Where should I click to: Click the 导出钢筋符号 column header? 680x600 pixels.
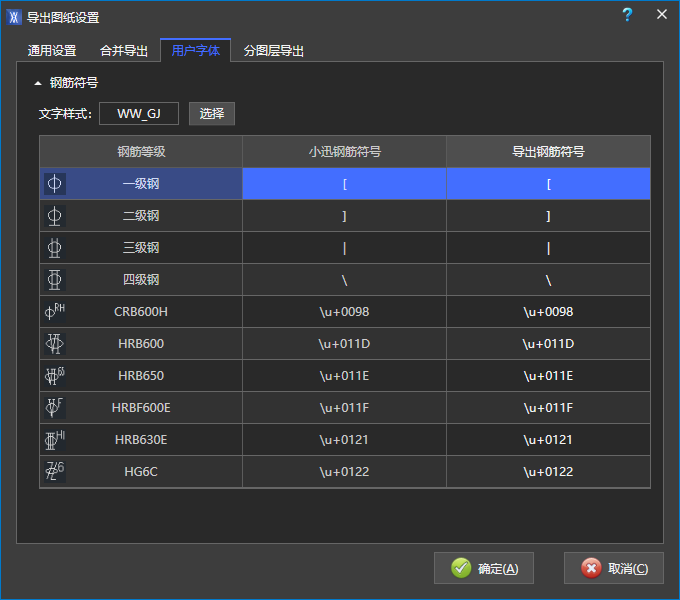pos(549,152)
